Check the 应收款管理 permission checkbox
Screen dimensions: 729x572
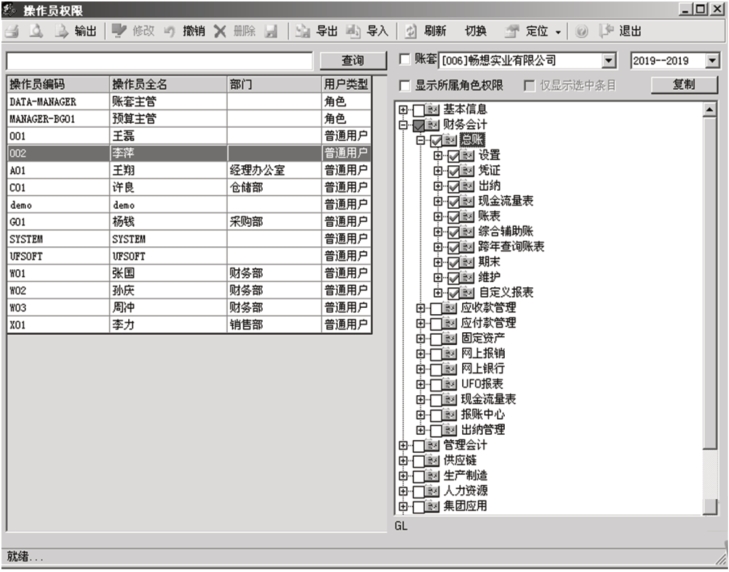[436, 309]
